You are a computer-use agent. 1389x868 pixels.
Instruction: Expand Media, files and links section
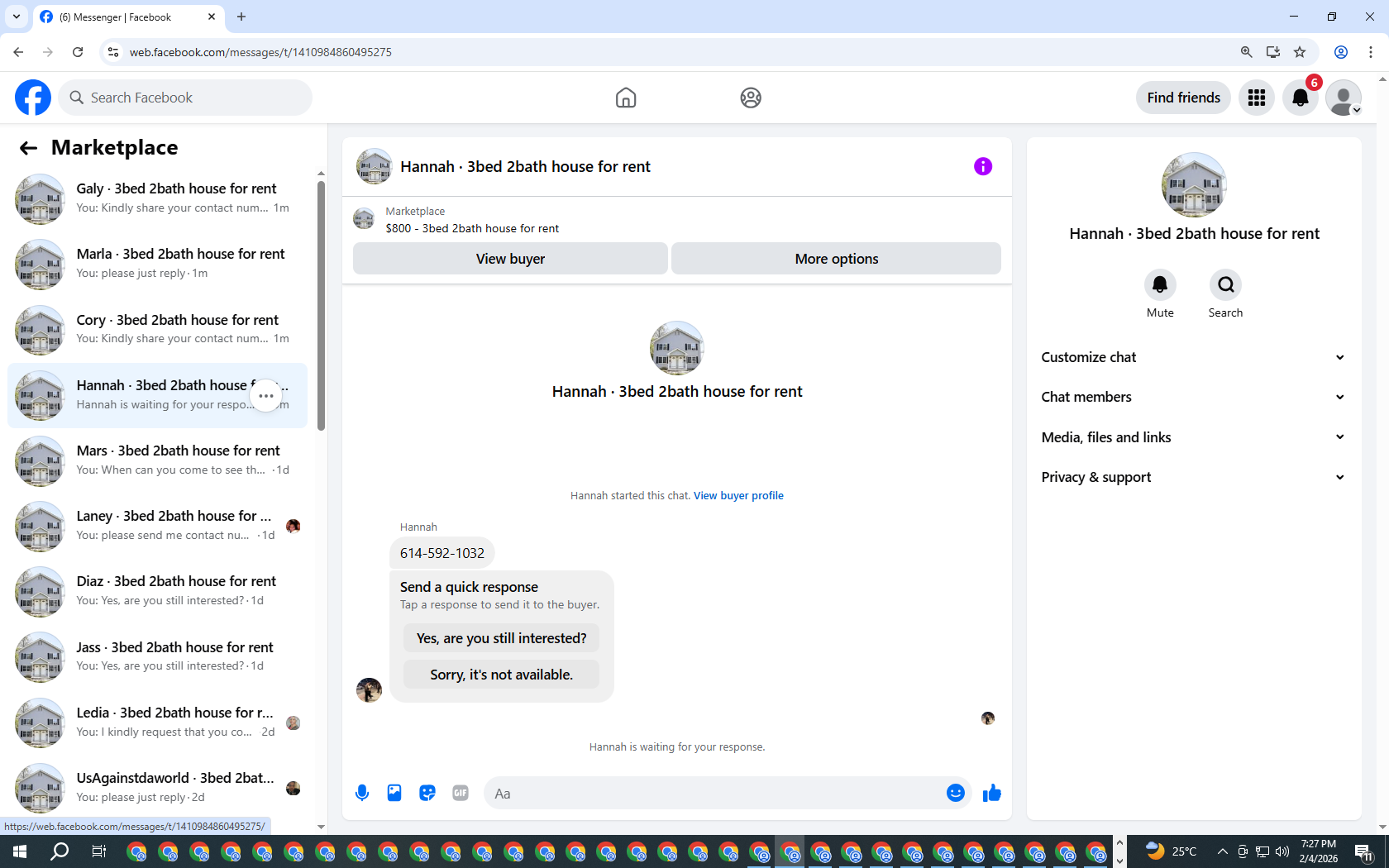(1193, 437)
